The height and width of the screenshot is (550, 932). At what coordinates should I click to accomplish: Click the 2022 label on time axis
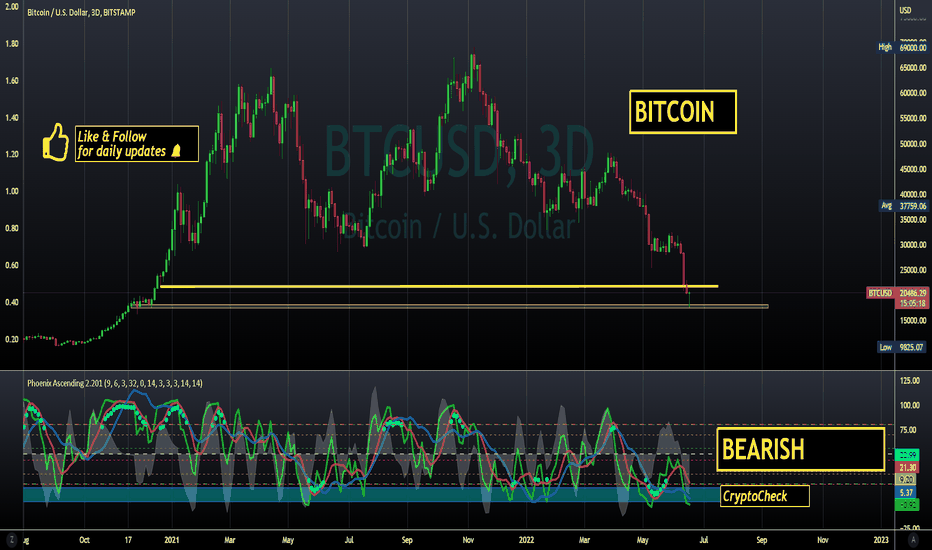point(526,540)
